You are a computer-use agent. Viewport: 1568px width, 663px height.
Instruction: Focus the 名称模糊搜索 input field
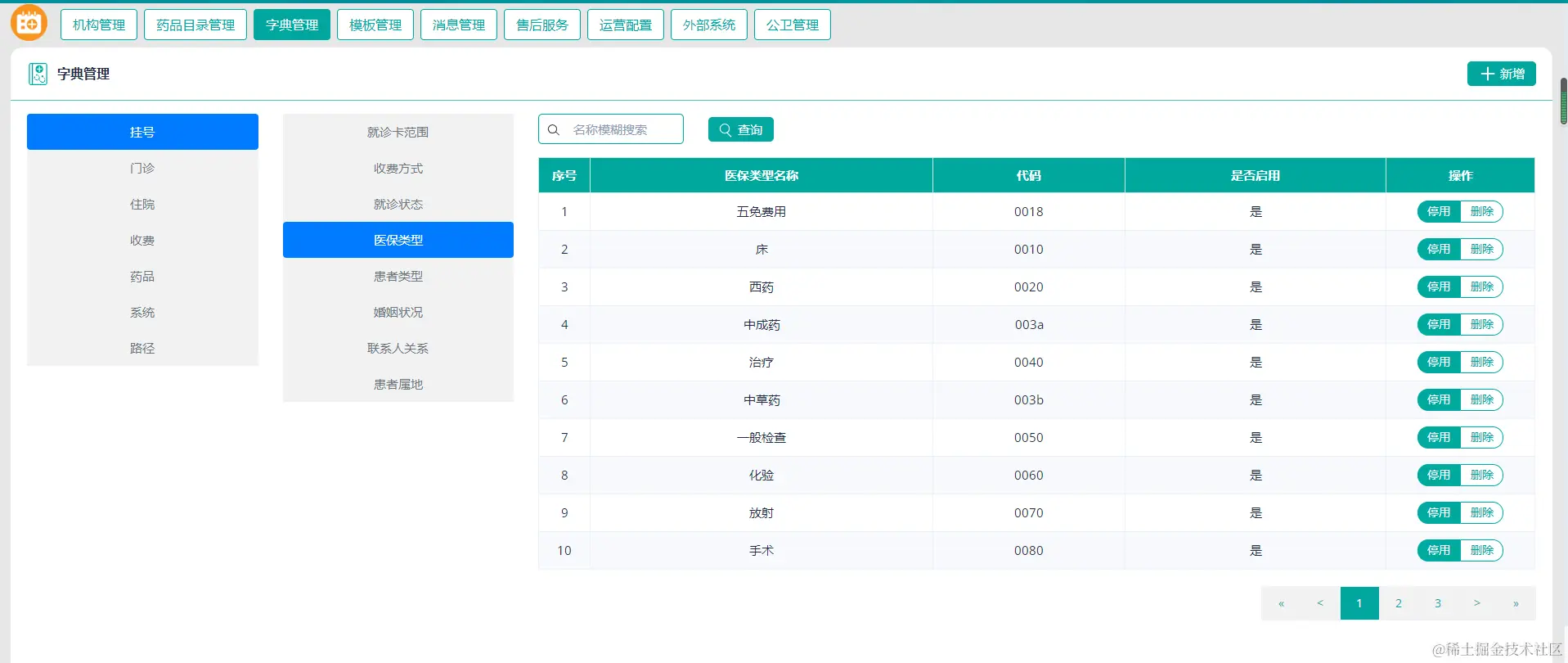tap(611, 129)
